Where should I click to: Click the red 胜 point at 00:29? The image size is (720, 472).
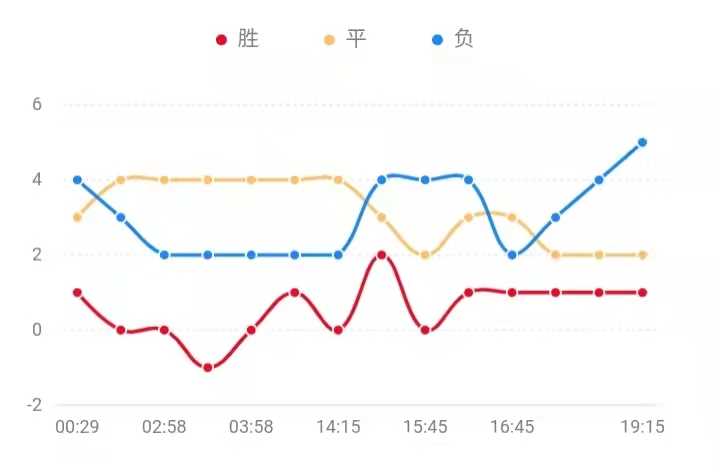click(77, 293)
